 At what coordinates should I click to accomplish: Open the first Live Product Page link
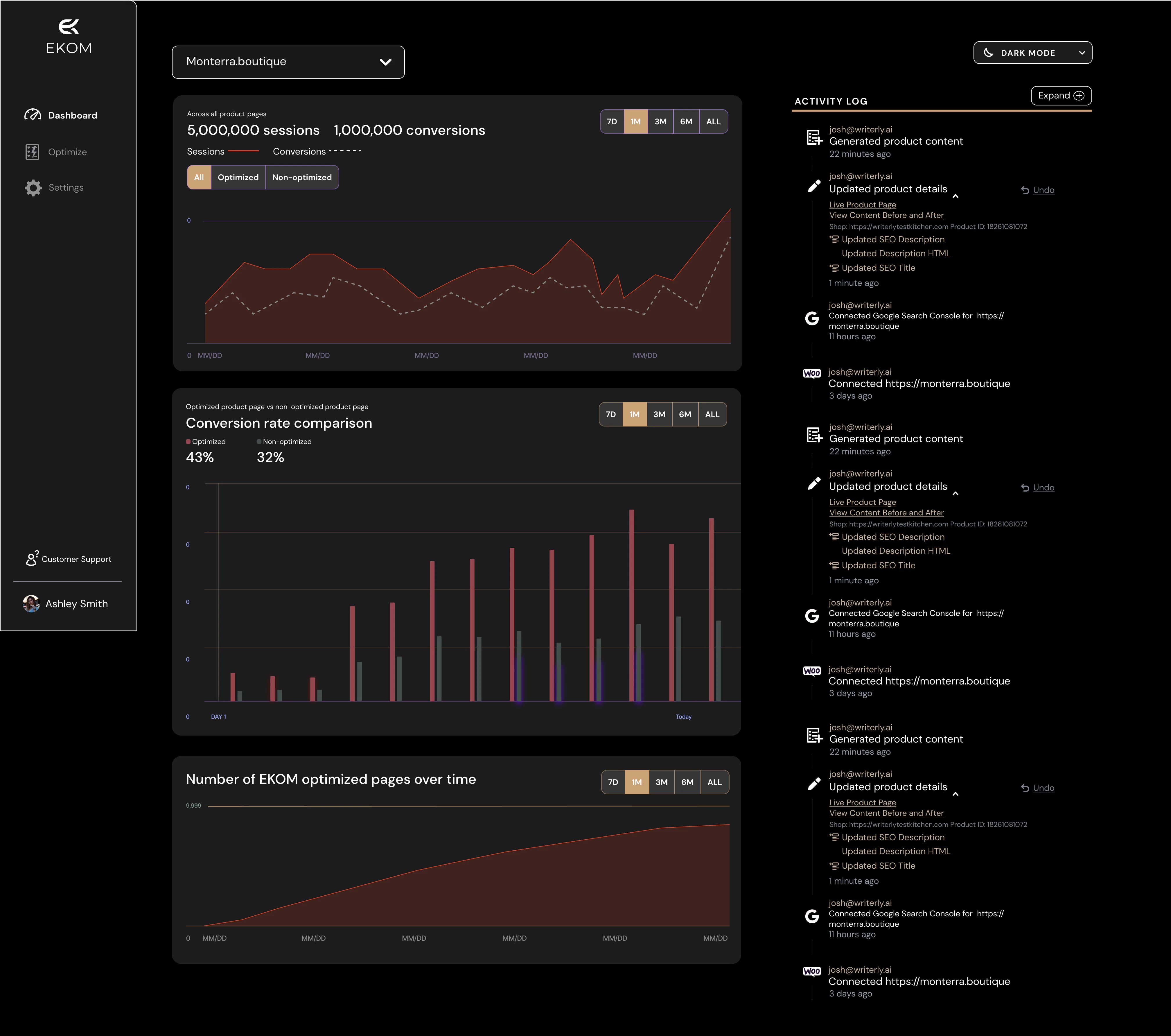point(862,205)
